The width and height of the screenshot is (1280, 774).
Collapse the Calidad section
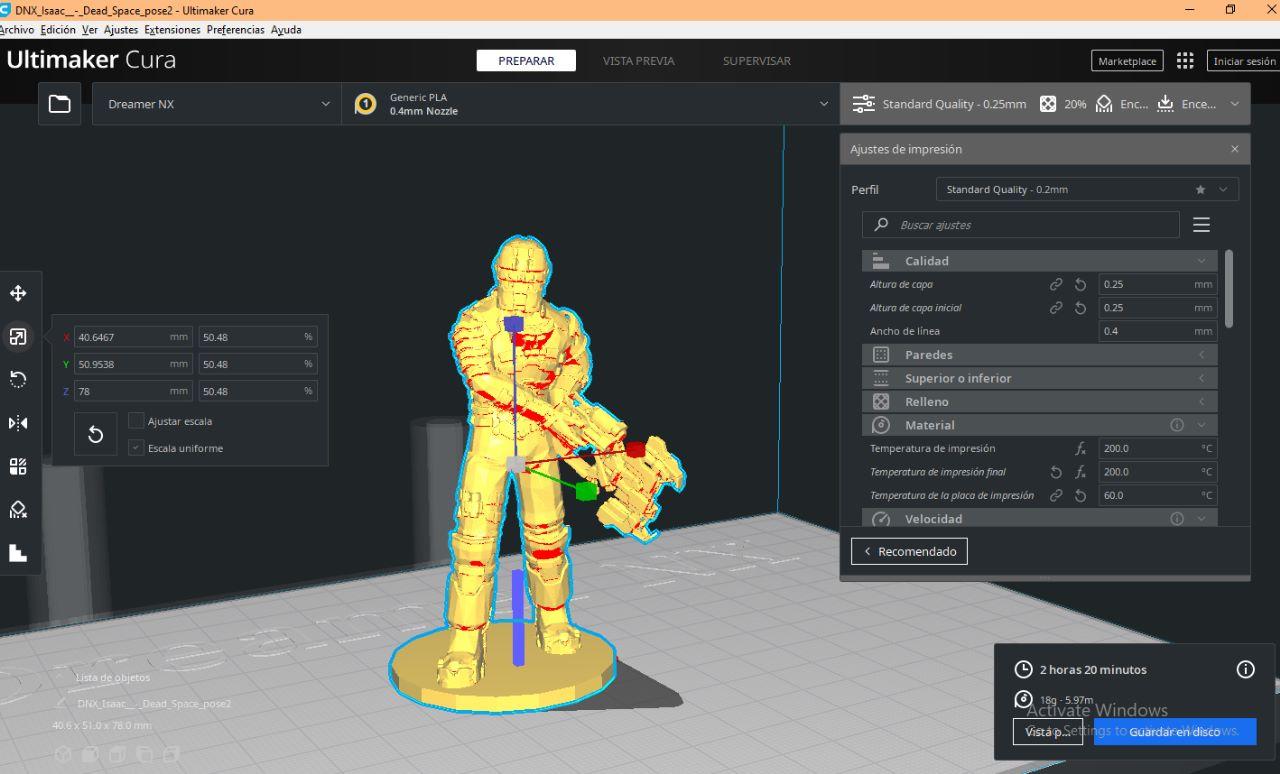pos(1039,261)
